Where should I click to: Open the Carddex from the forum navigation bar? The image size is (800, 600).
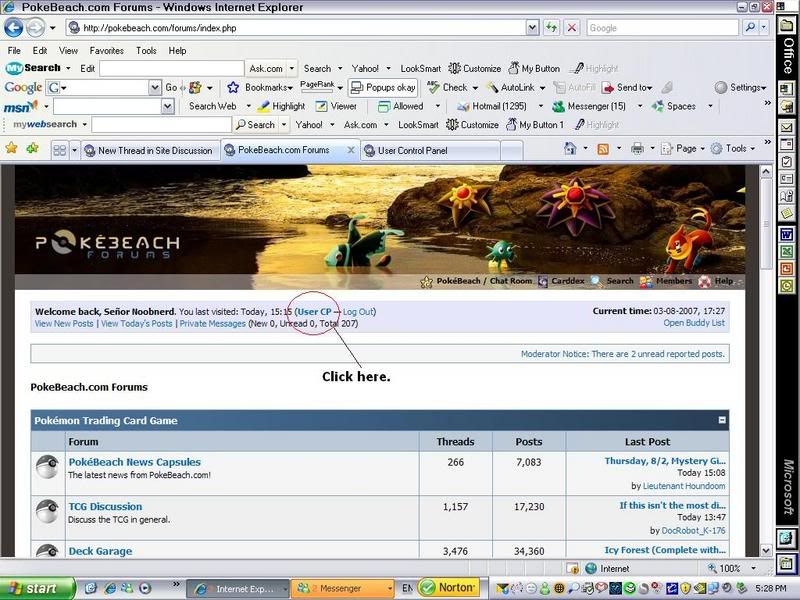pyautogui.click(x=561, y=281)
